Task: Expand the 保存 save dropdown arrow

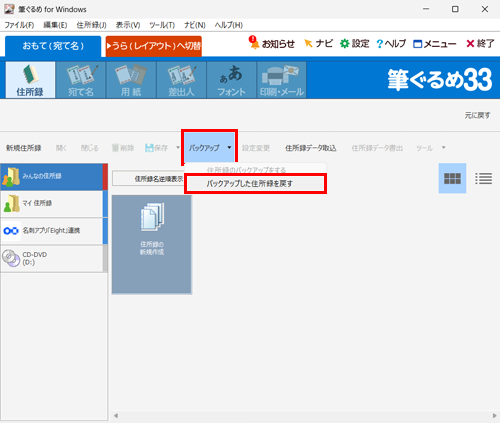Action: click(178, 148)
